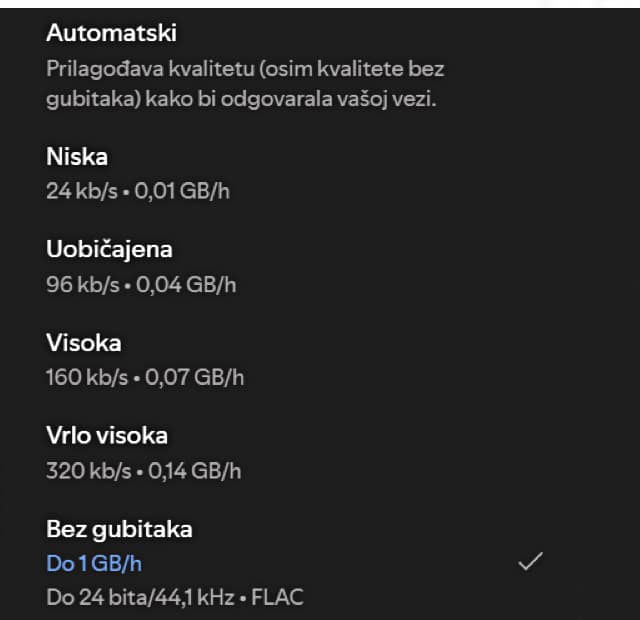
Task: Click the 96 kb/s bitrate label
Action: click(x=81, y=284)
